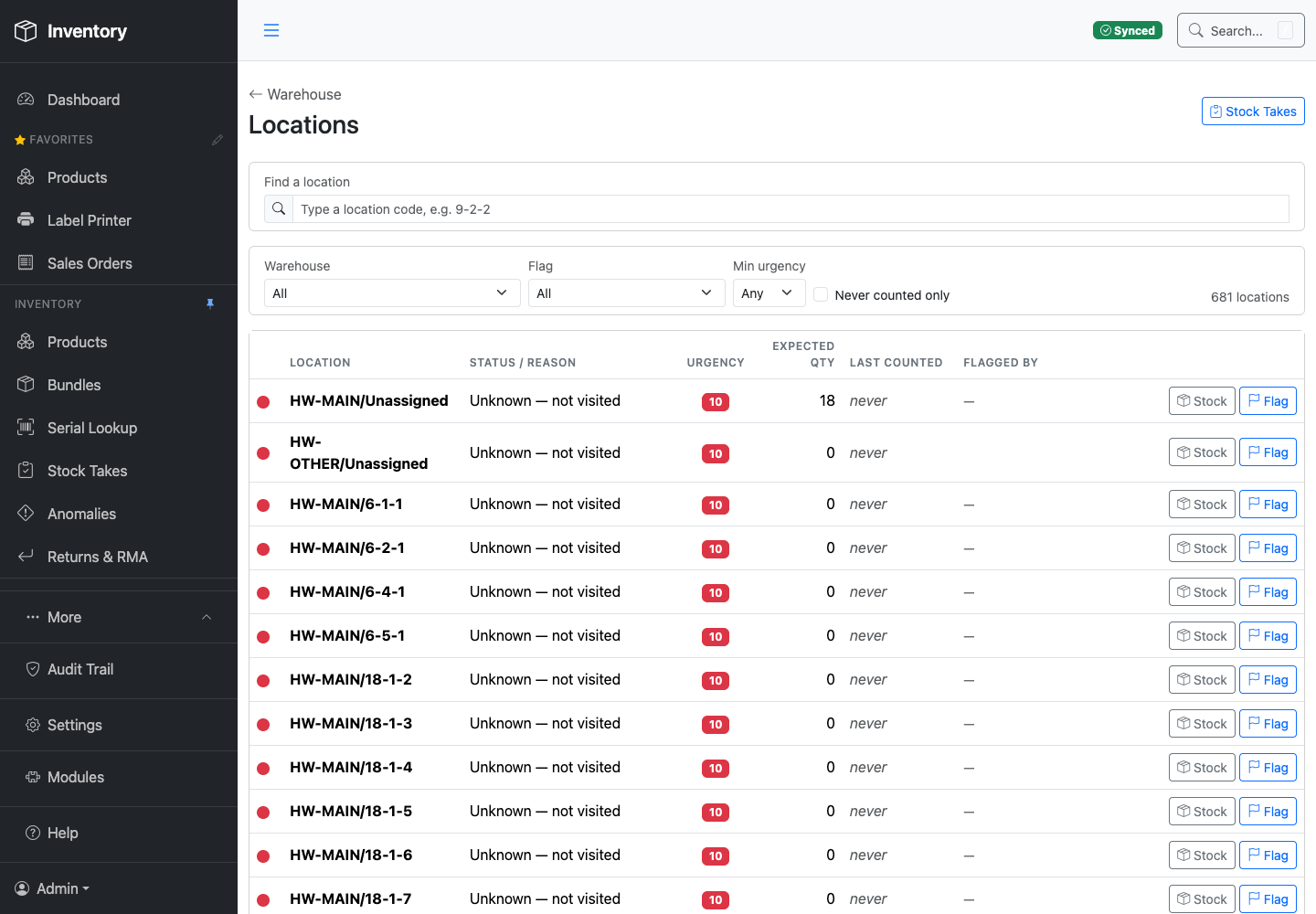Click the LAST COUNTED column header

click(896, 363)
